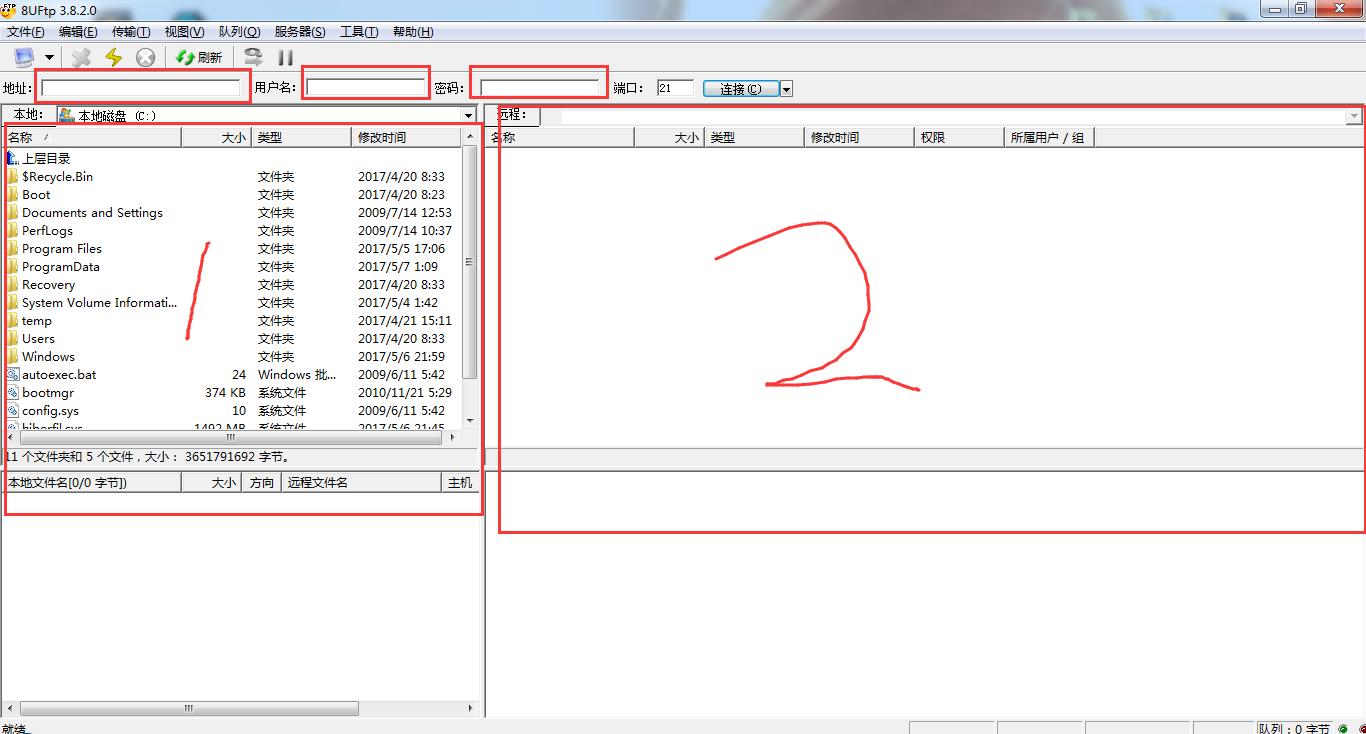Click the System Volume Information folder icon

click(x=13, y=303)
